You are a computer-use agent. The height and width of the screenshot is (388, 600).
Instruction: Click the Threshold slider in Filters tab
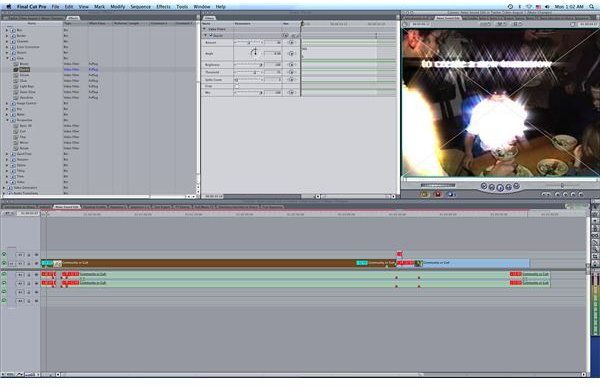(249, 72)
